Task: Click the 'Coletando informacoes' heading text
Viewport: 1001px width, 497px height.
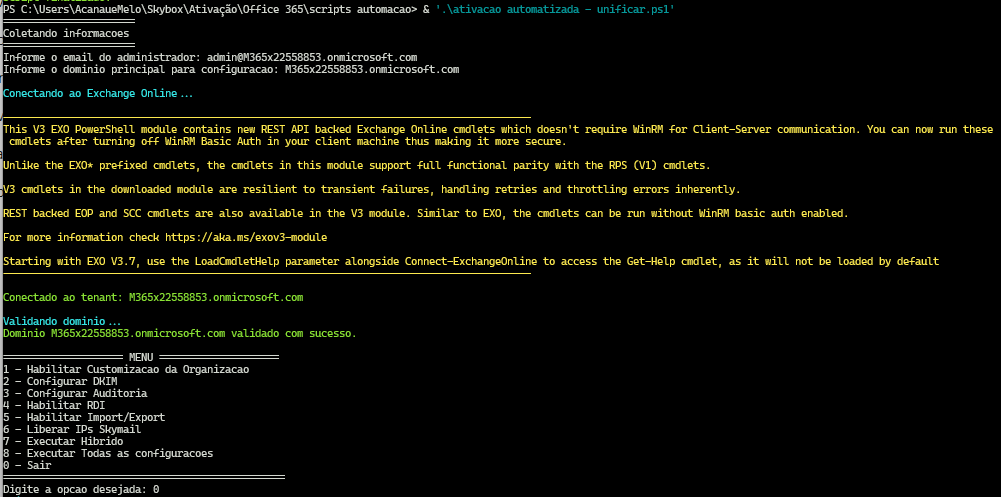Action: [66, 33]
